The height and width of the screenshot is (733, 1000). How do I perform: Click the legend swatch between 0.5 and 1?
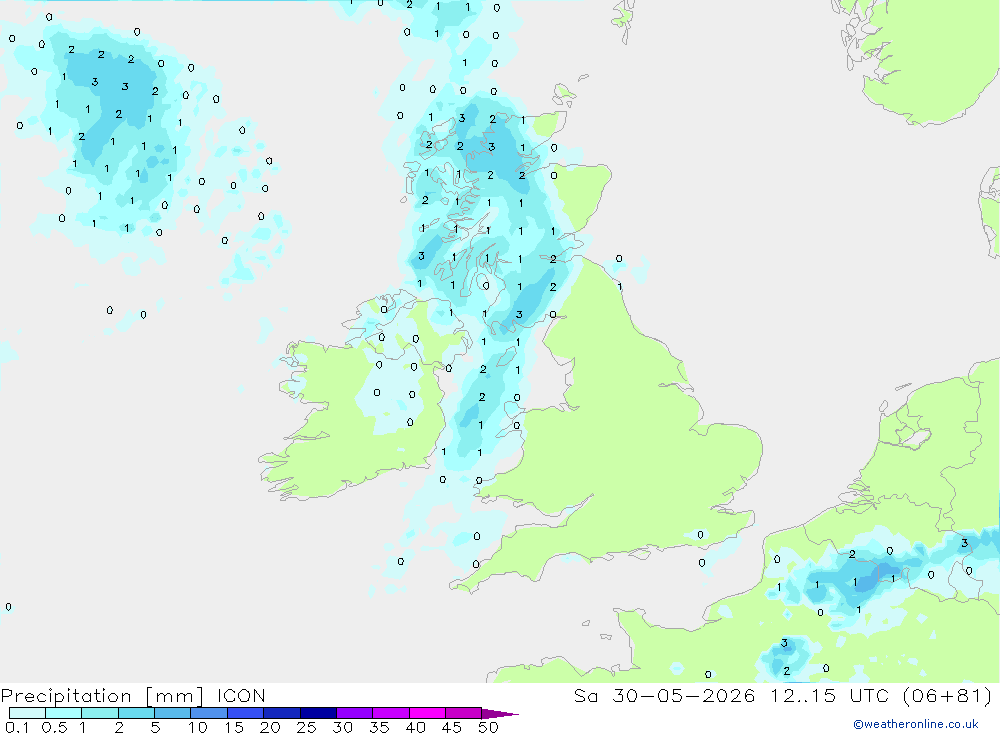64,713
